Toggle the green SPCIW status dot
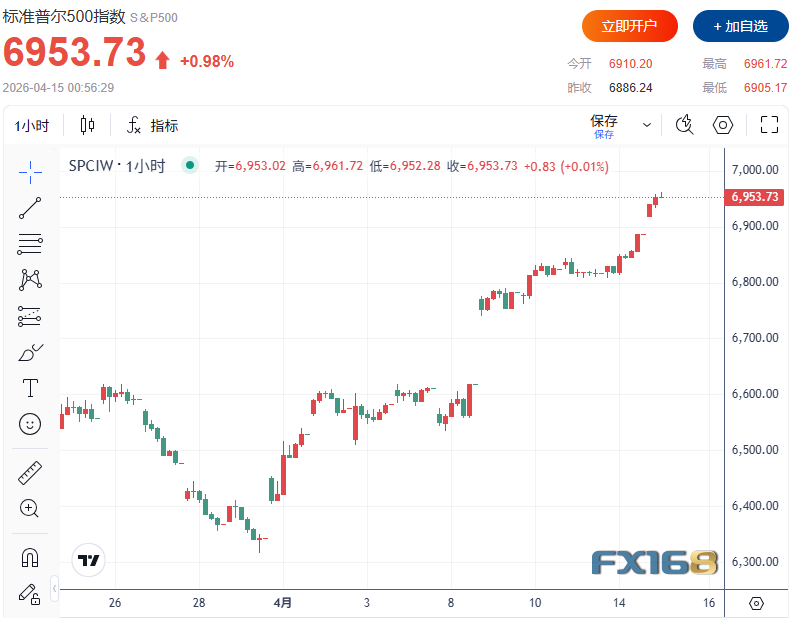This screenshot has width=794, height=618. point(188,166)
